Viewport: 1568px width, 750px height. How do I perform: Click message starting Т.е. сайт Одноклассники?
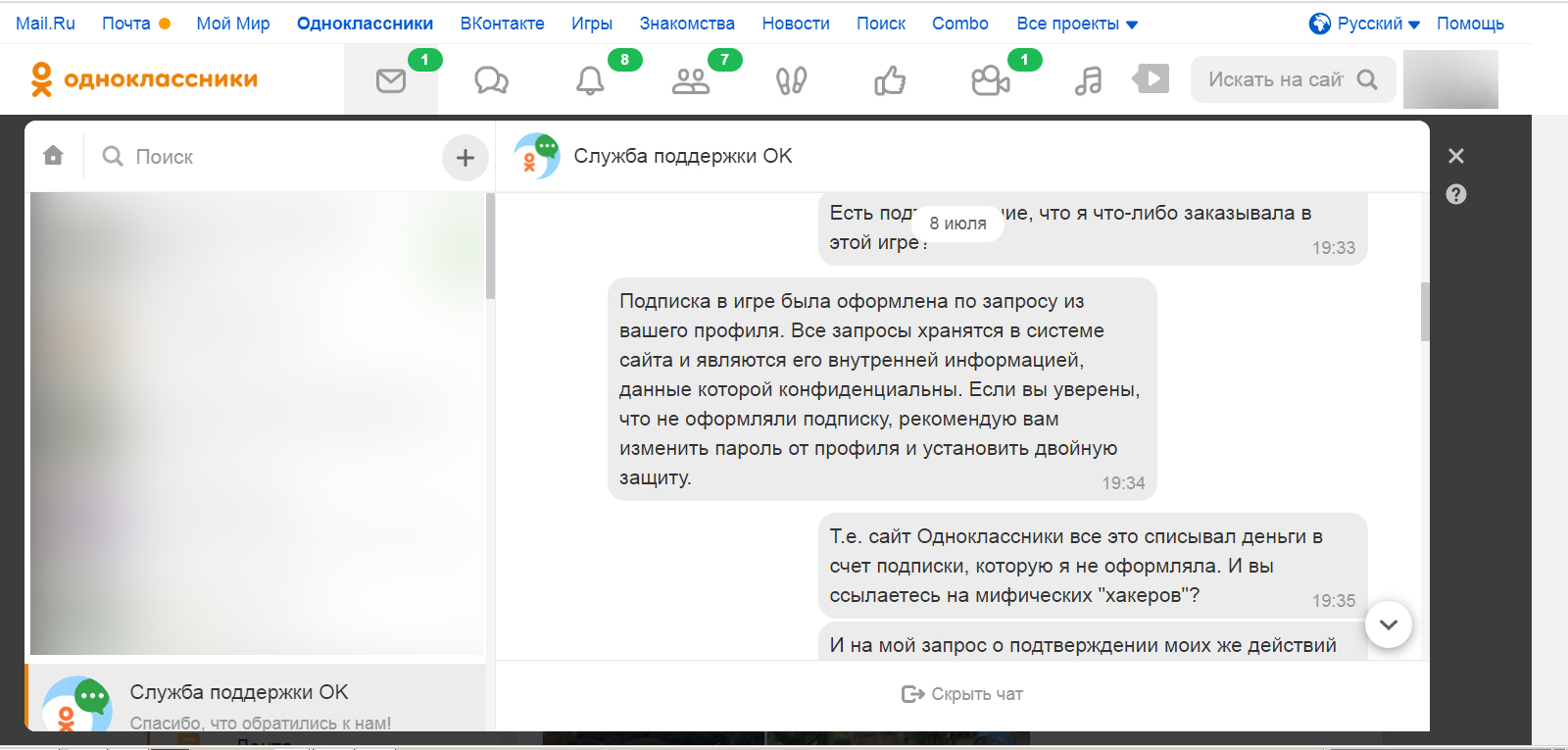tap(1093, 566)
